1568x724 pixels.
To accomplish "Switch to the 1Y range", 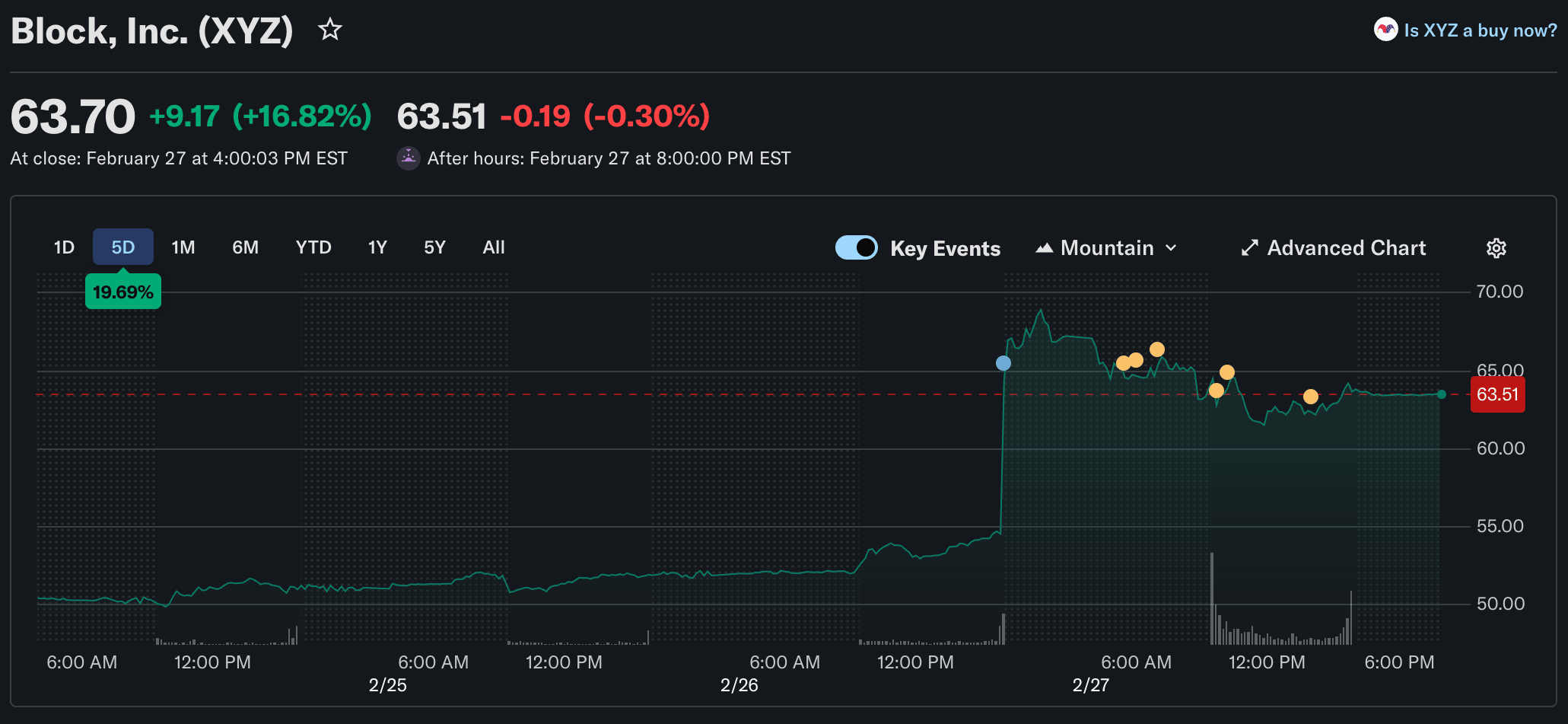I will tap(377, 247).
